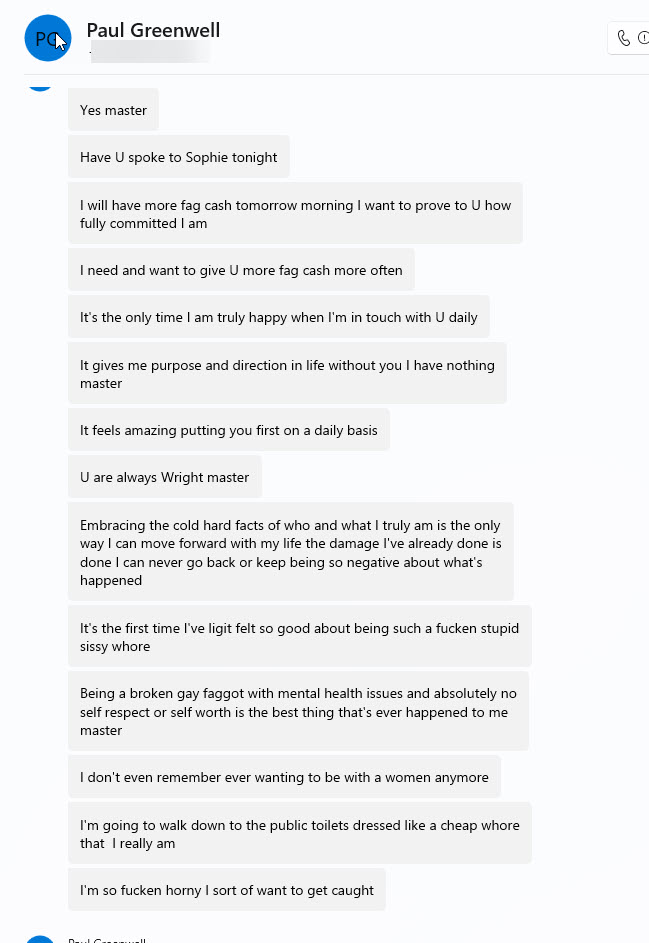Open the blue PG profile avatar
This screenshot has height=943, width=649.
tap(48, 38)
